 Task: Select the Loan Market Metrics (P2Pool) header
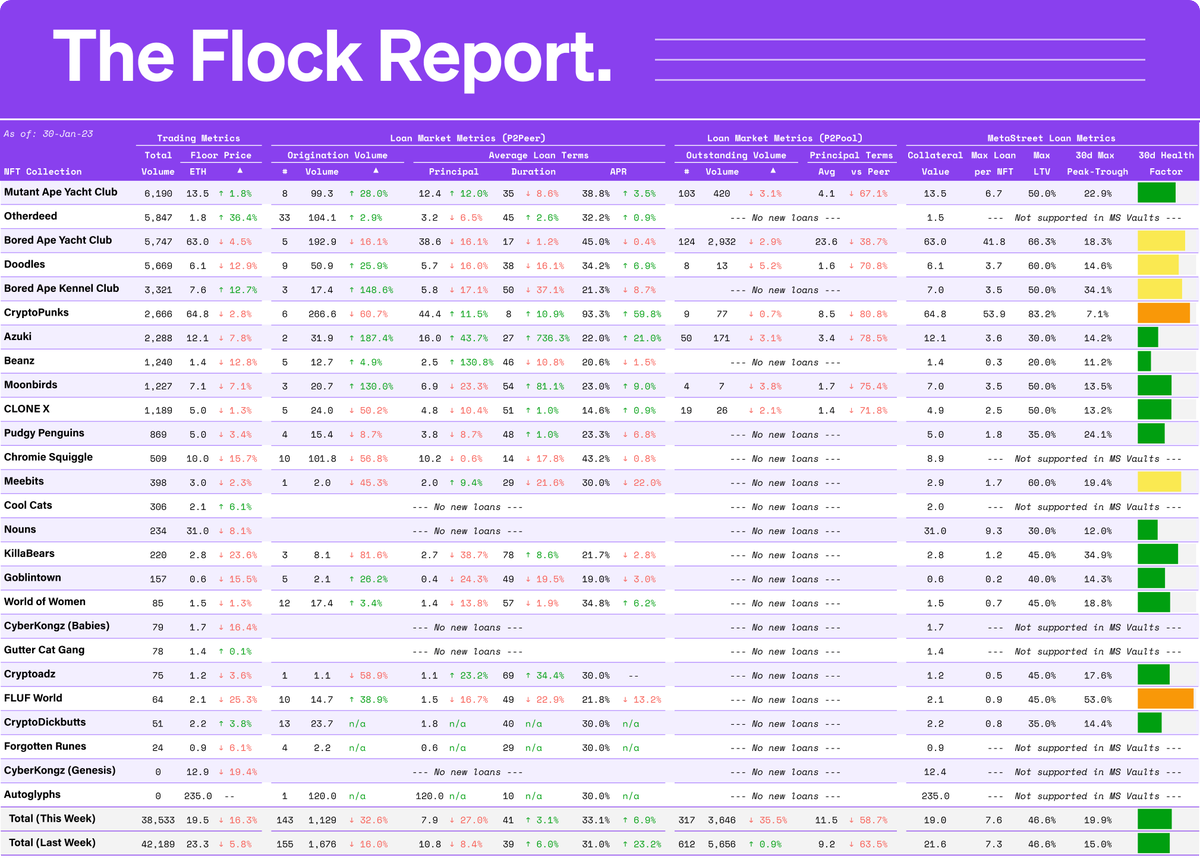click(785, 138)
